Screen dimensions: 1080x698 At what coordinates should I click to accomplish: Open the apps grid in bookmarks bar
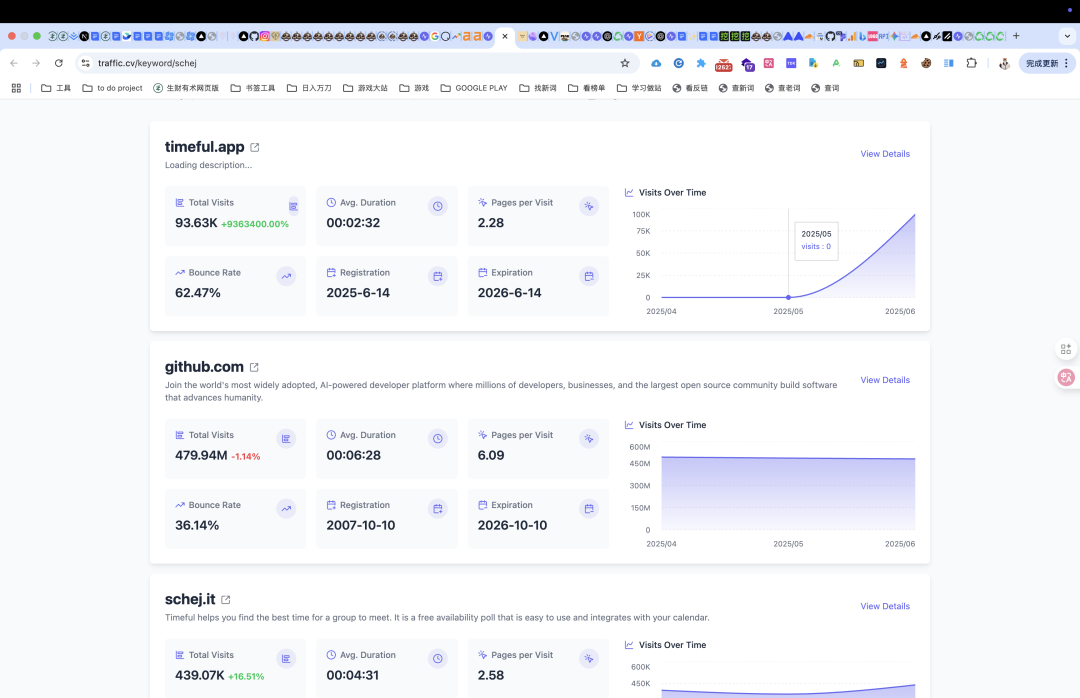click(17, 88)
